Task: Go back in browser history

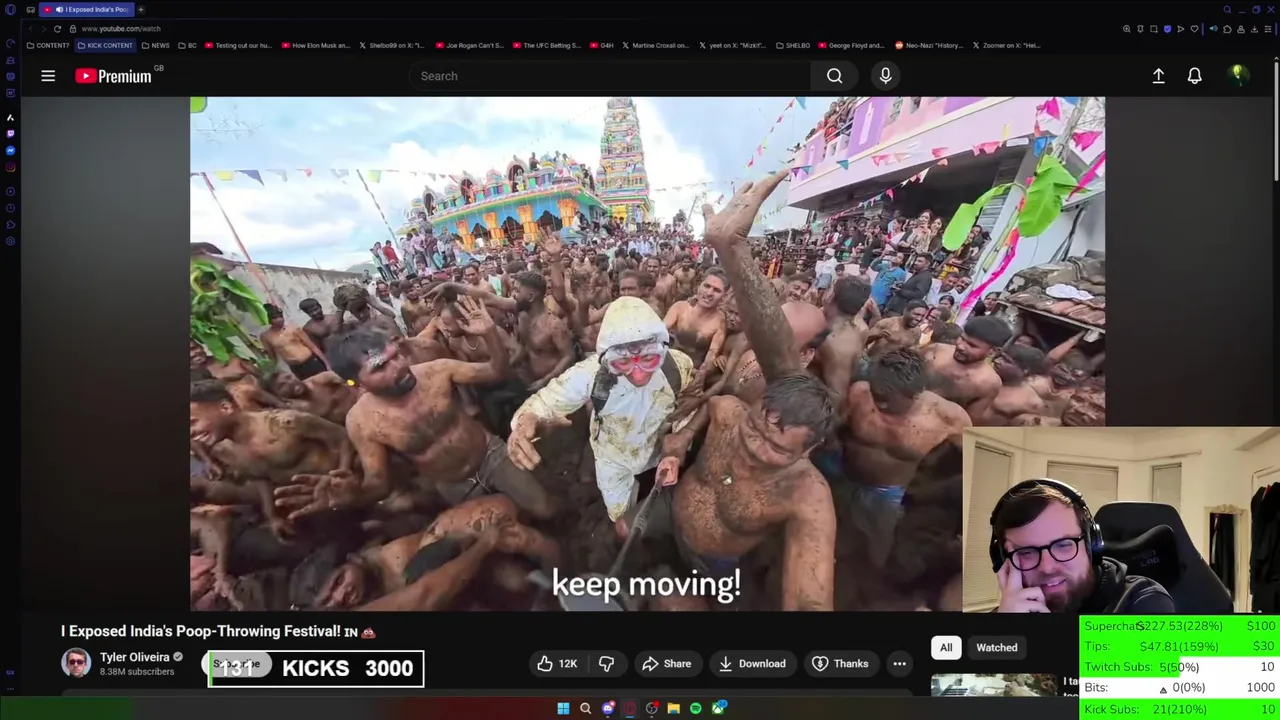Action: click(x=31, y=29)
